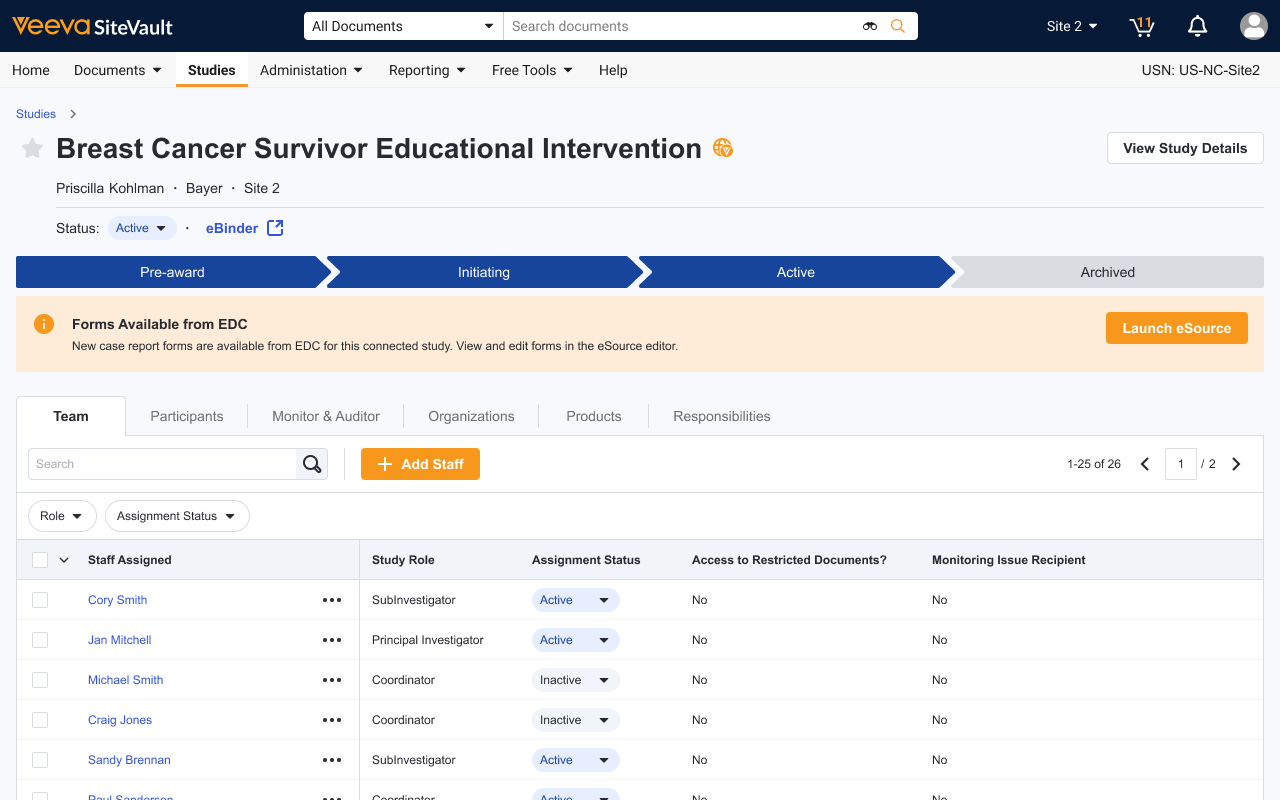The image size is (1280, 800).
Task: Open the Reporting menu
Action: click(427, 70)
